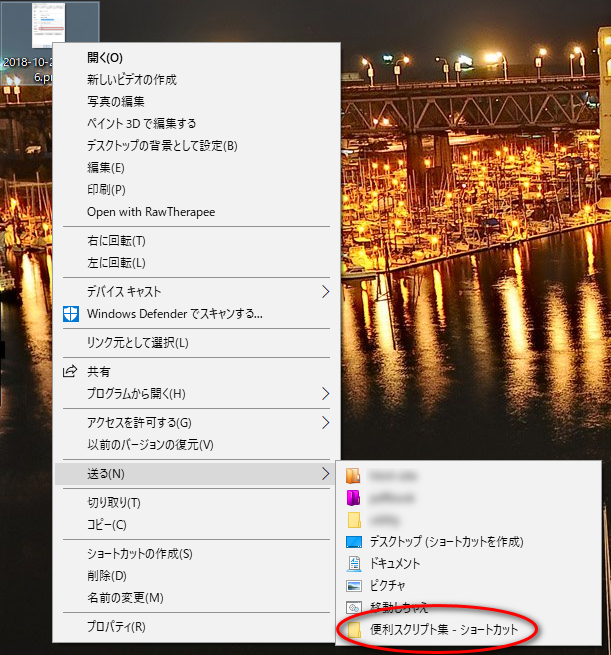
Task: Choose Open with RawTherapee
Action: pos(151,212)
